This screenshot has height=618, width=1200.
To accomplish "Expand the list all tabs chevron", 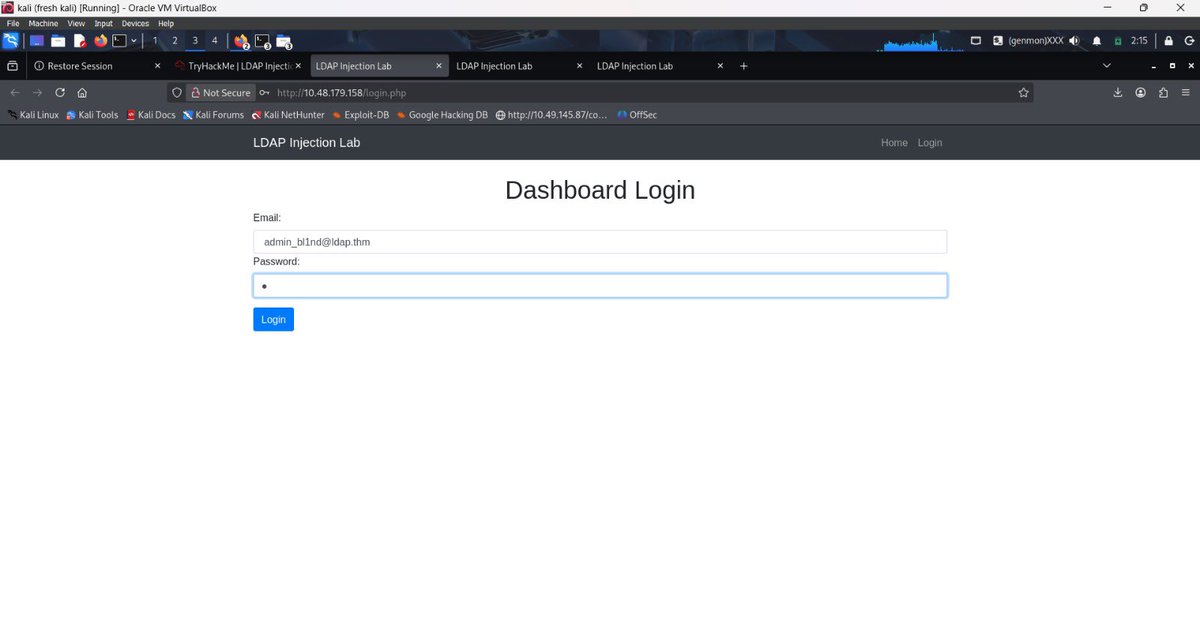I will (x=1106, y=66).
